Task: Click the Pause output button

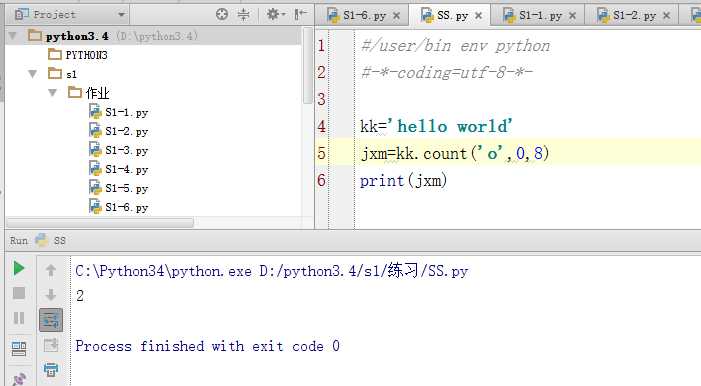Action: click(x=19, y=318)
